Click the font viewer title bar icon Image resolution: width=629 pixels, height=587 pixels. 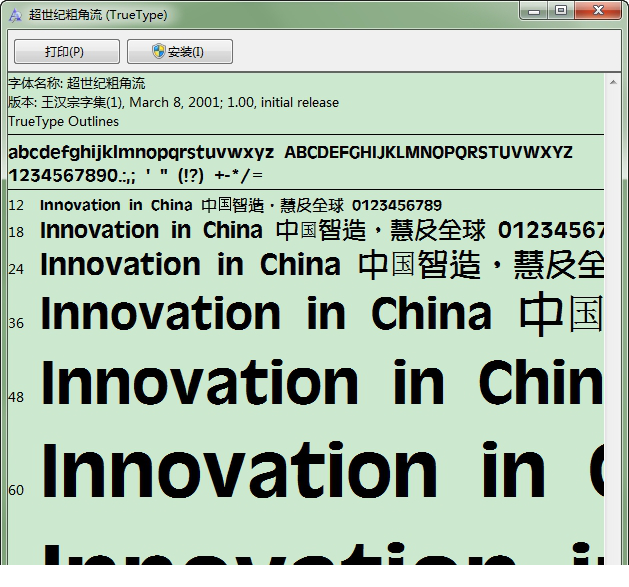click(15, 15)
